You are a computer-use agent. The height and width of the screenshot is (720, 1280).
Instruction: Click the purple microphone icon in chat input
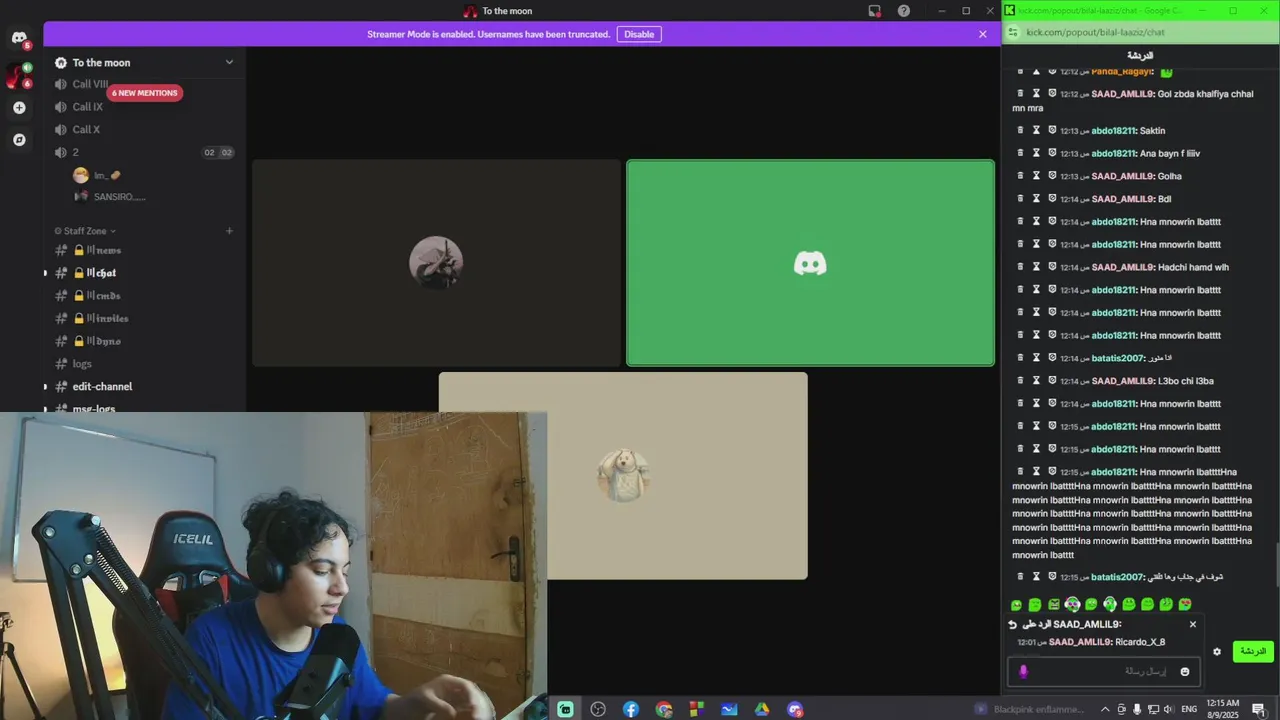point(1023,672)
